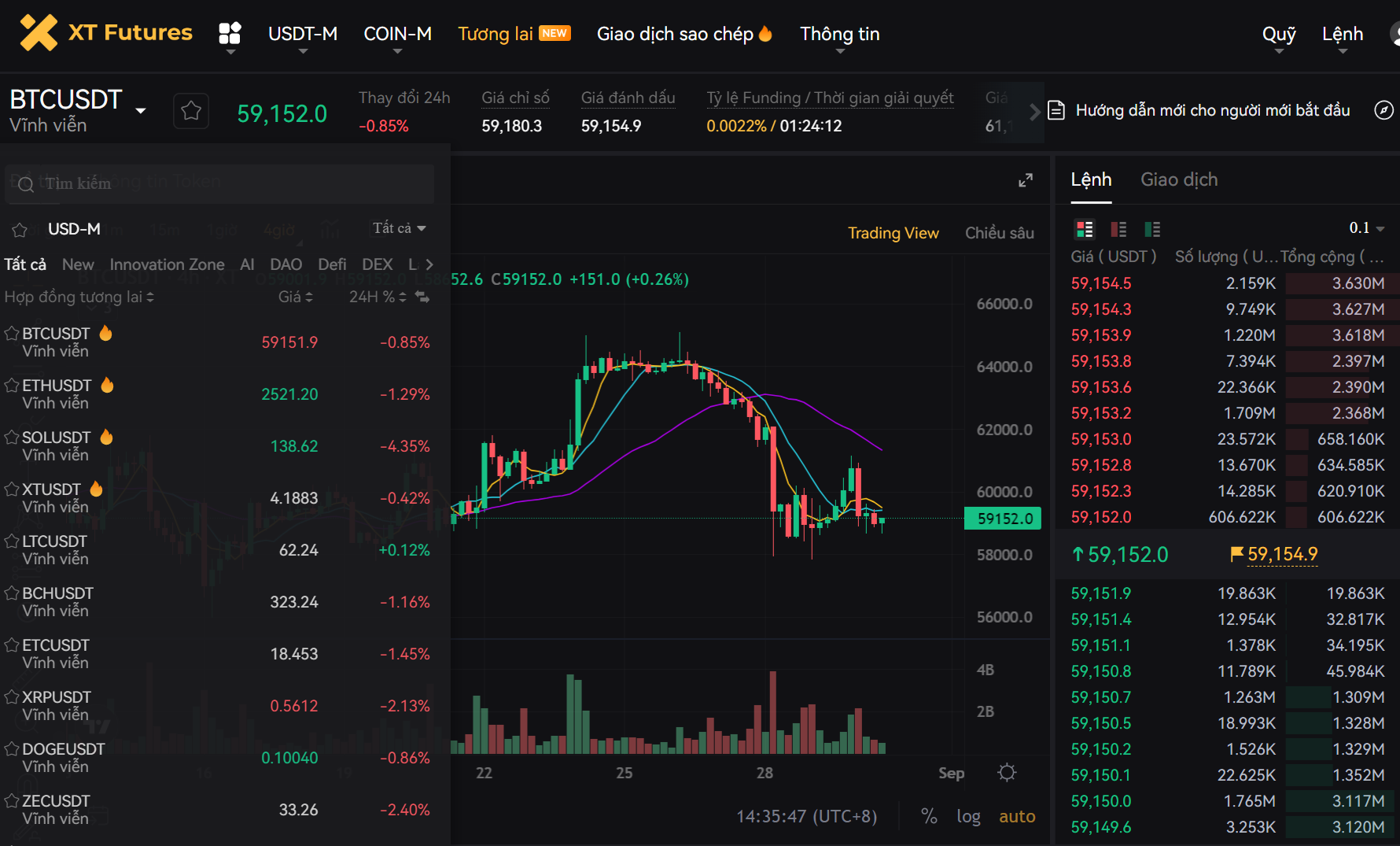Open the apps grid menu icon

click(230, 33)
